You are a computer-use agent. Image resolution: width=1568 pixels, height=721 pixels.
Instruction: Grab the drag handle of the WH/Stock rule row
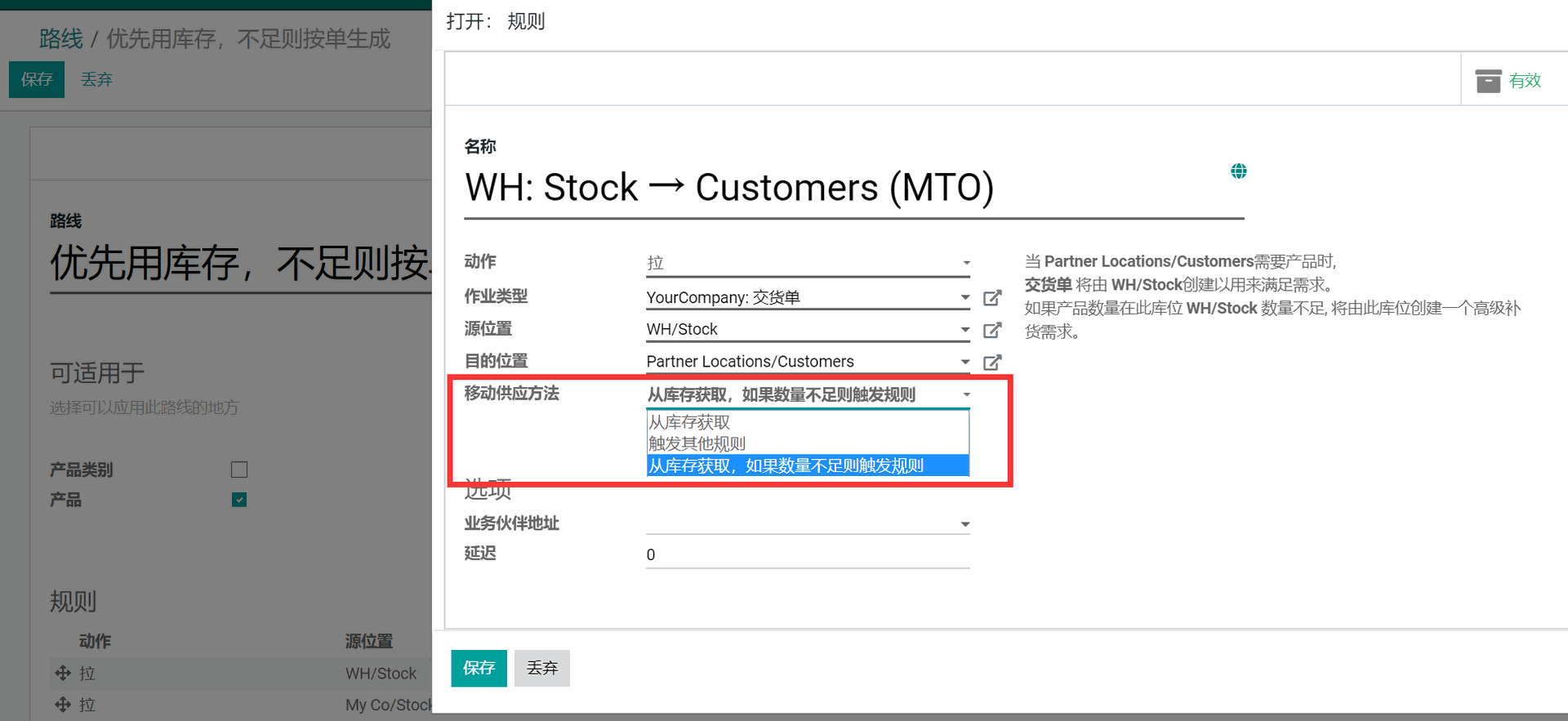pyautogui.click(x=63, y=673)
